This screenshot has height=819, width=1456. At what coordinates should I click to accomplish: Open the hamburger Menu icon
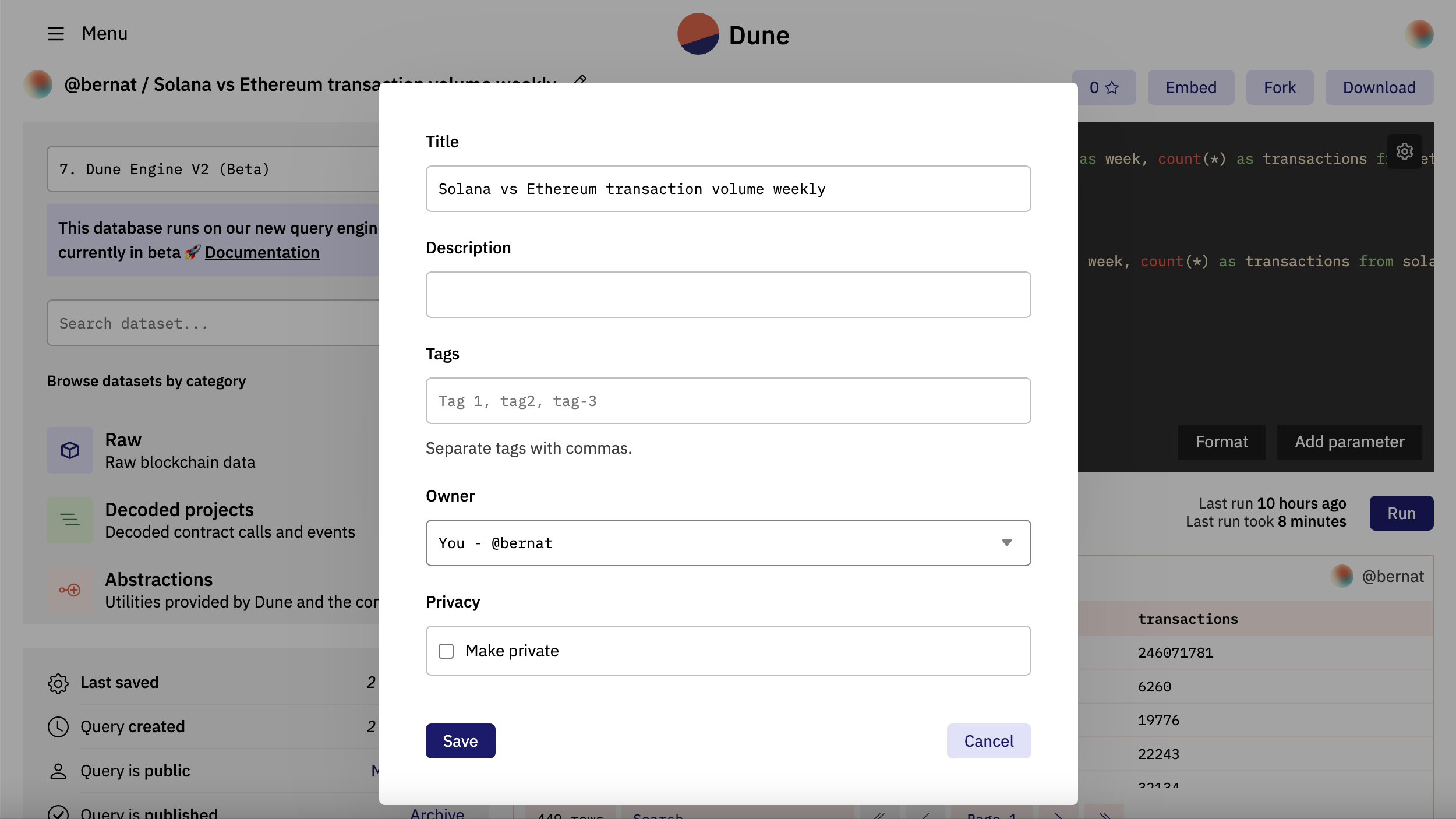click(56, 34)
